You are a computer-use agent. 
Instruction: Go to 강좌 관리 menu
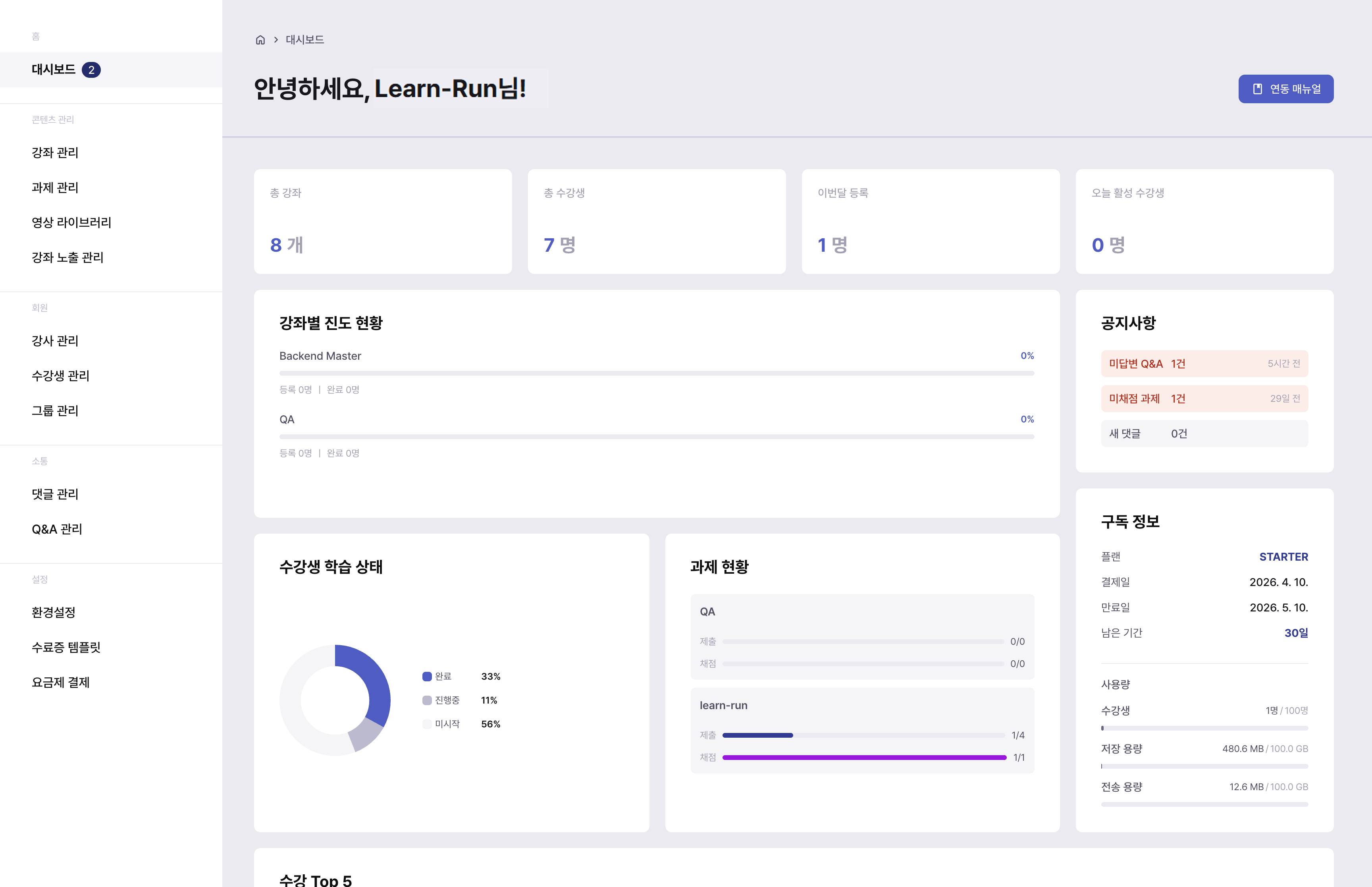[x=55, y=152]
